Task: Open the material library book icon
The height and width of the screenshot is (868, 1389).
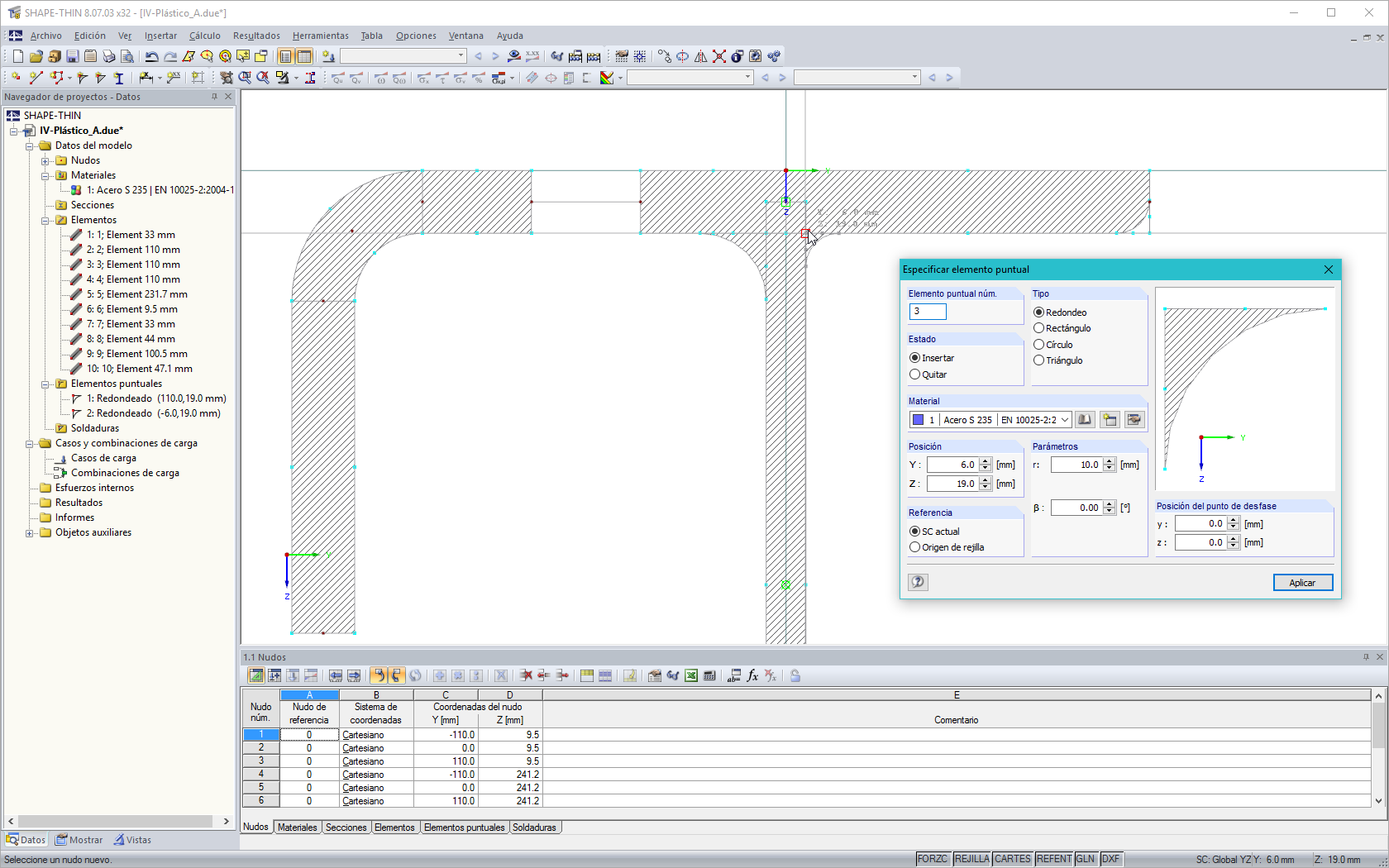Action: click(1085, 420)
